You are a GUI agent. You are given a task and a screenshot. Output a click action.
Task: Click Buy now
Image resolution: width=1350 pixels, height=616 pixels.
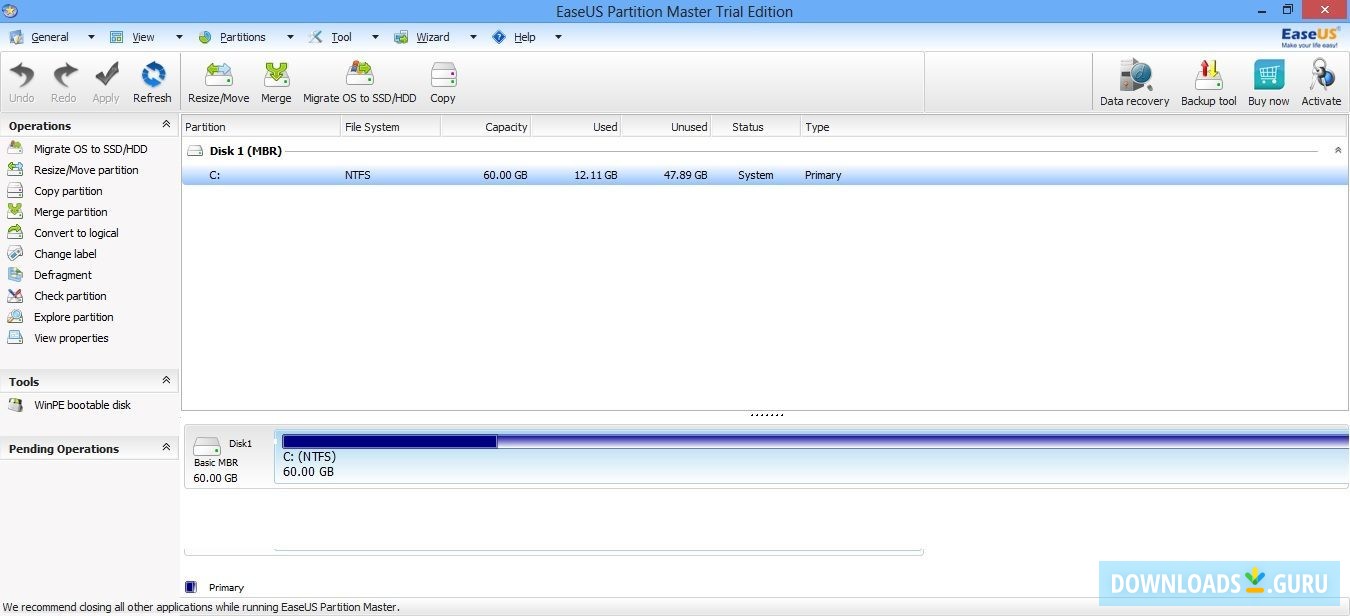click(1268, 81)
